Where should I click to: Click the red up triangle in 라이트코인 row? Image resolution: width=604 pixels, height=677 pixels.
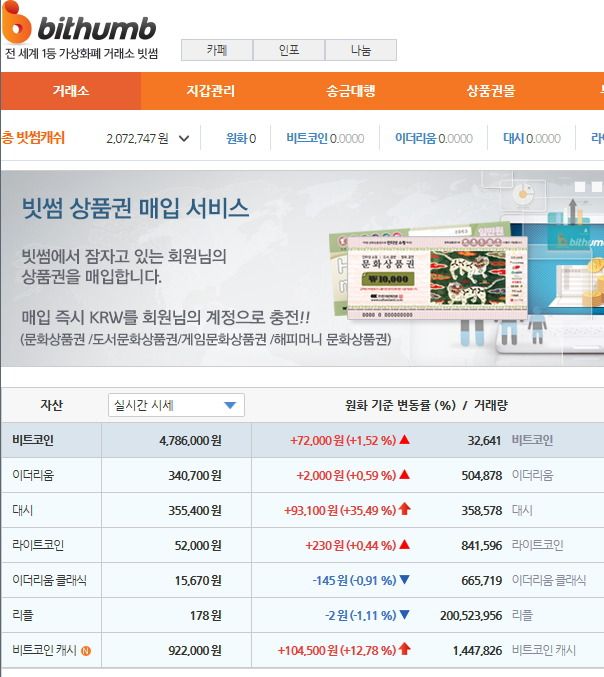tap(405, 544)
